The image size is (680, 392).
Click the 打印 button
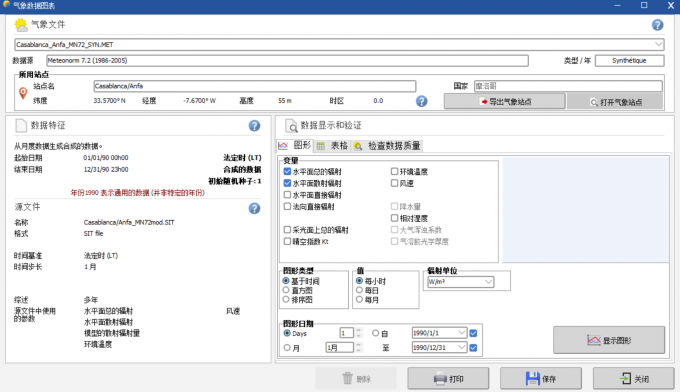[x=448, y=379]
